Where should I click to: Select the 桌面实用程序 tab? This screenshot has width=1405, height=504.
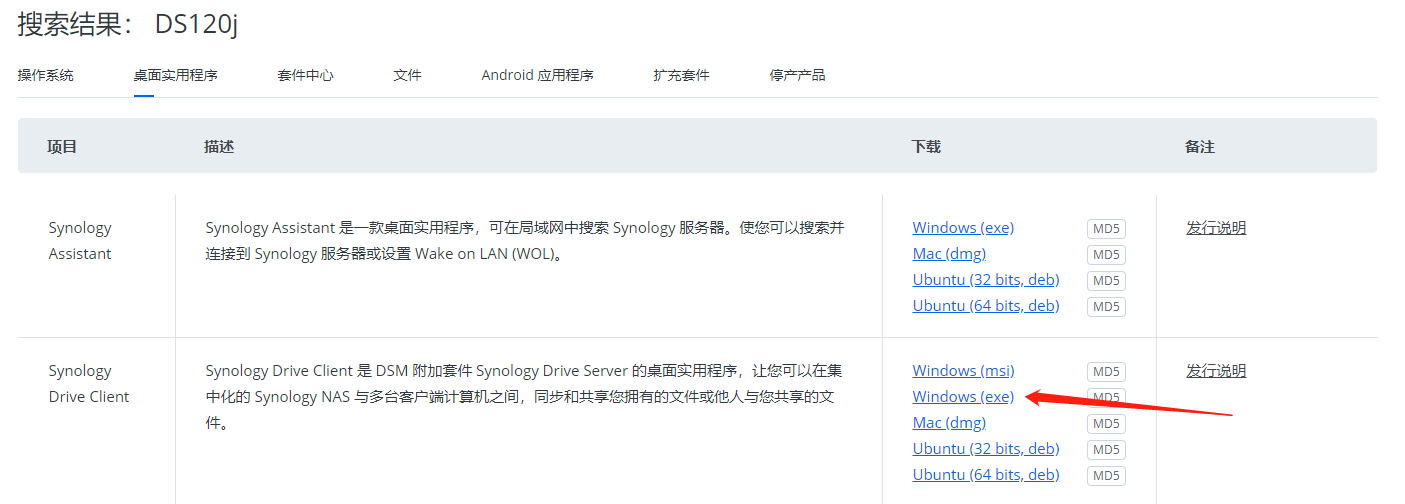pyautogui.click(x=176, y=75)
